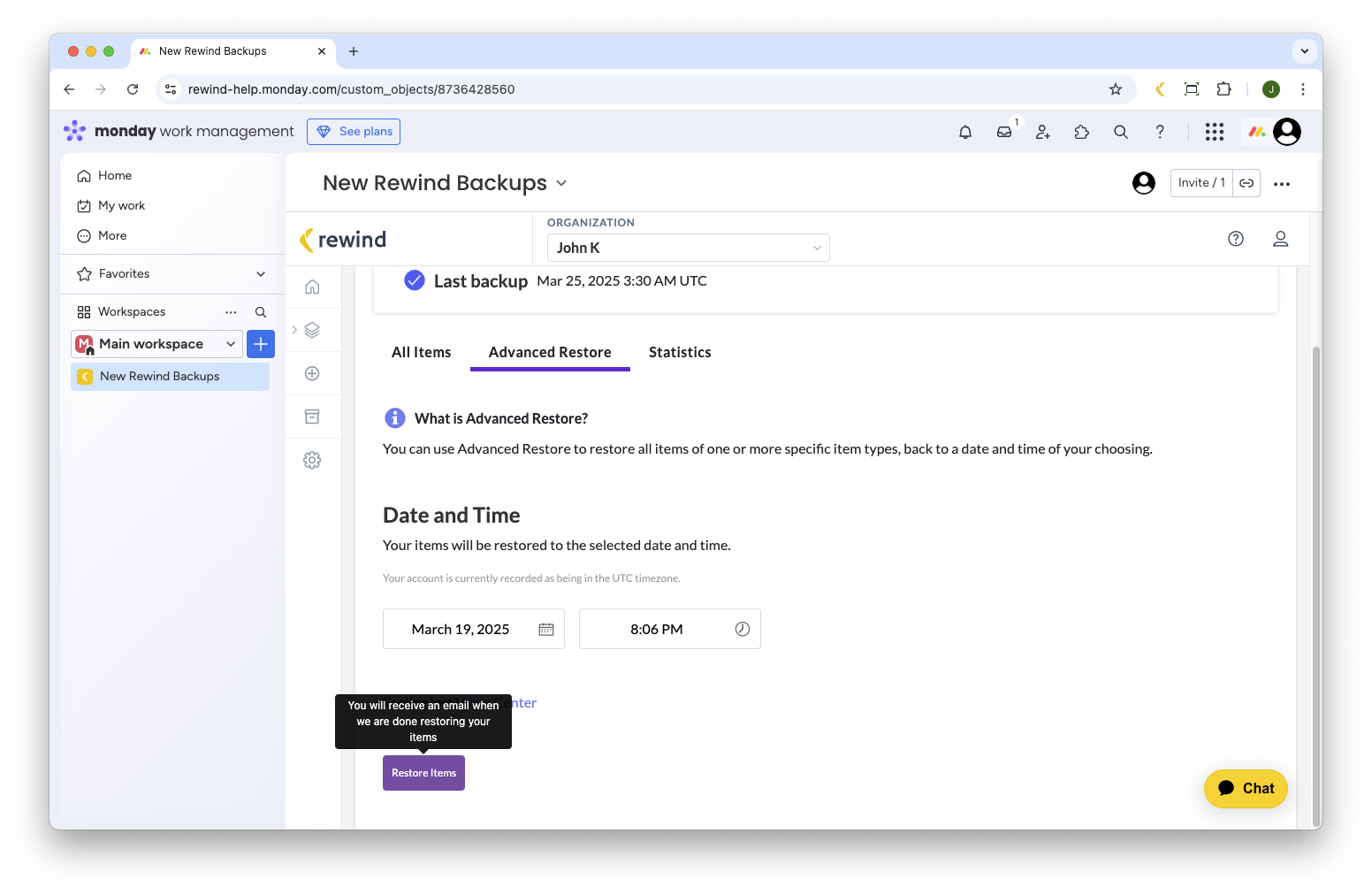The height and width of the screenshot is (895, 1372).
Task: Click the browser address bar URL
Action: point(351,89)
